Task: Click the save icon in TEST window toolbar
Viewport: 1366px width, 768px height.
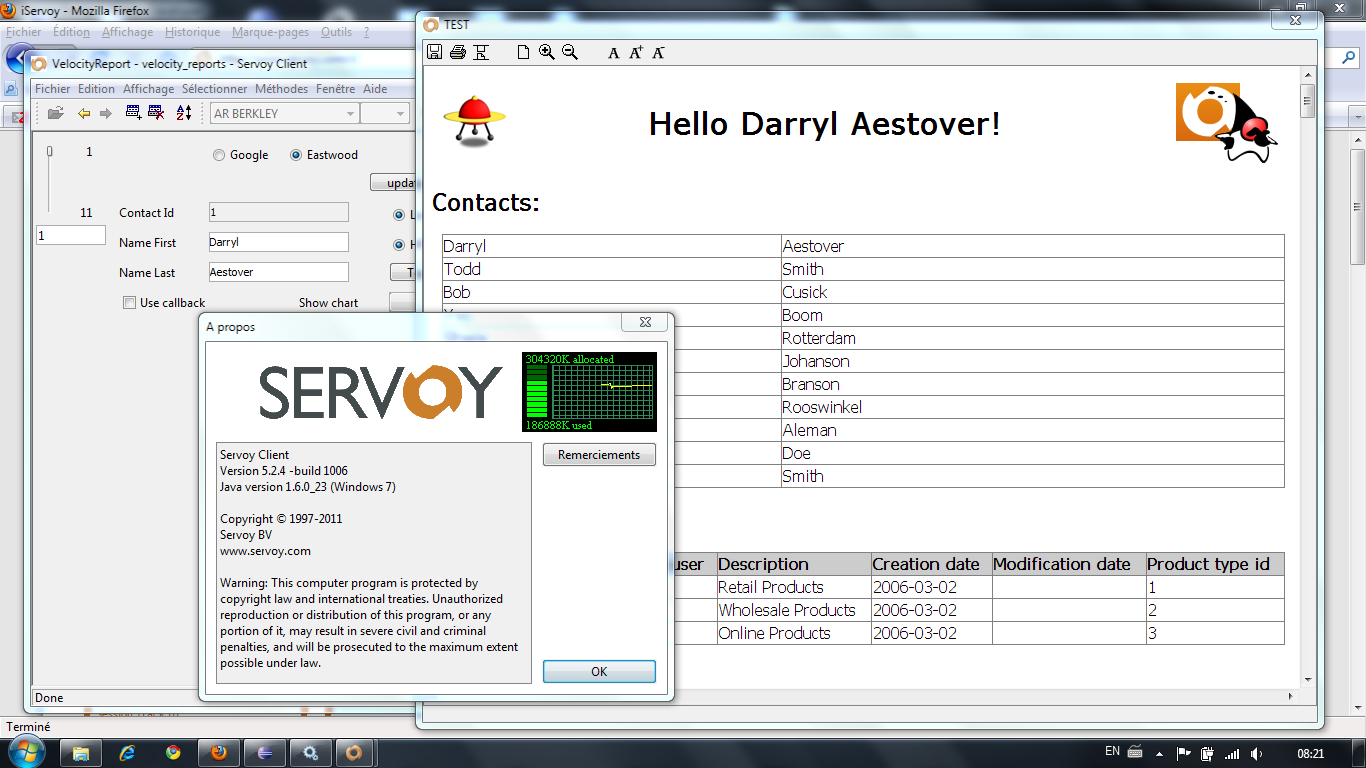Action: pos(434,52)
